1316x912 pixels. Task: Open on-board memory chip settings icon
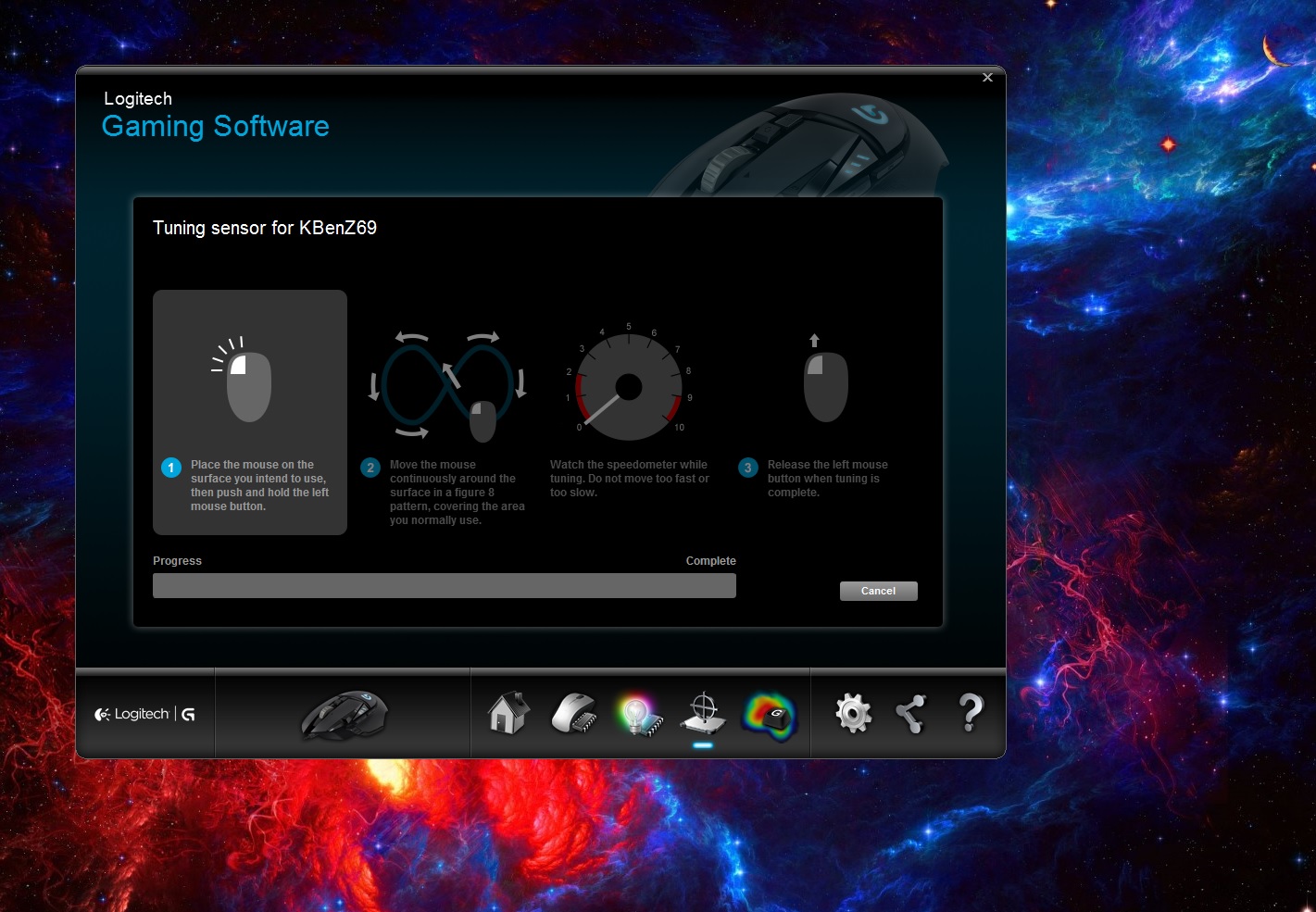click(574, 714)
